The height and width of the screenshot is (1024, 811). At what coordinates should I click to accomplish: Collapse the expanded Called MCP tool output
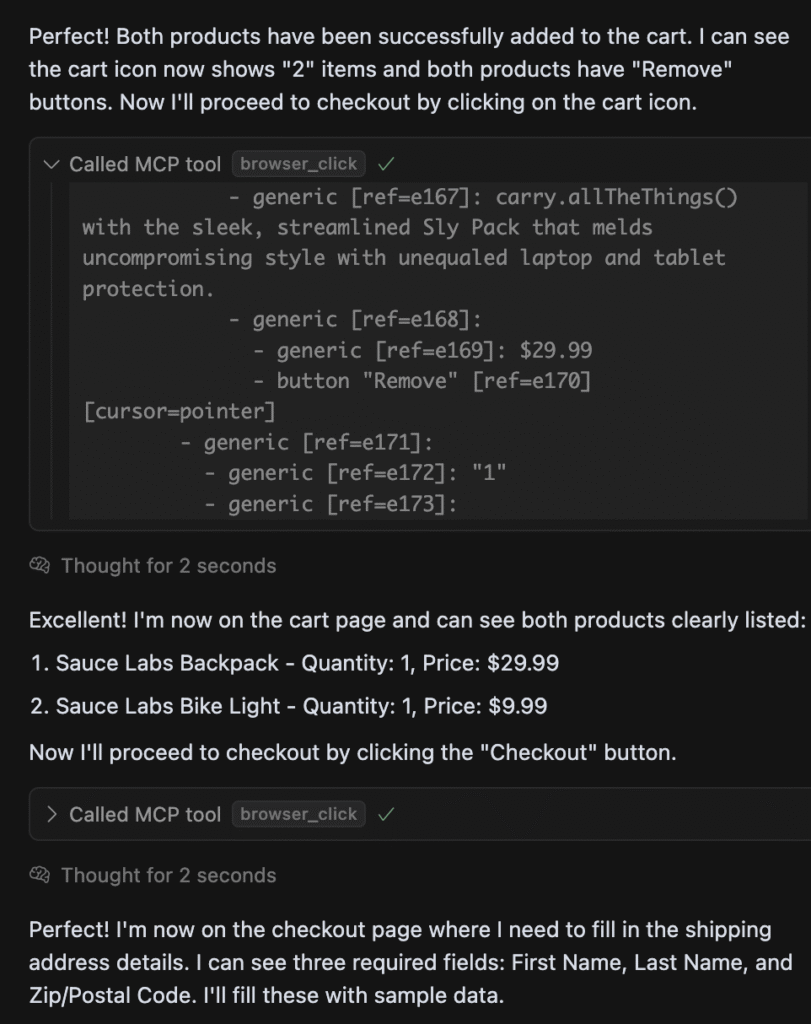click(52, 164)
